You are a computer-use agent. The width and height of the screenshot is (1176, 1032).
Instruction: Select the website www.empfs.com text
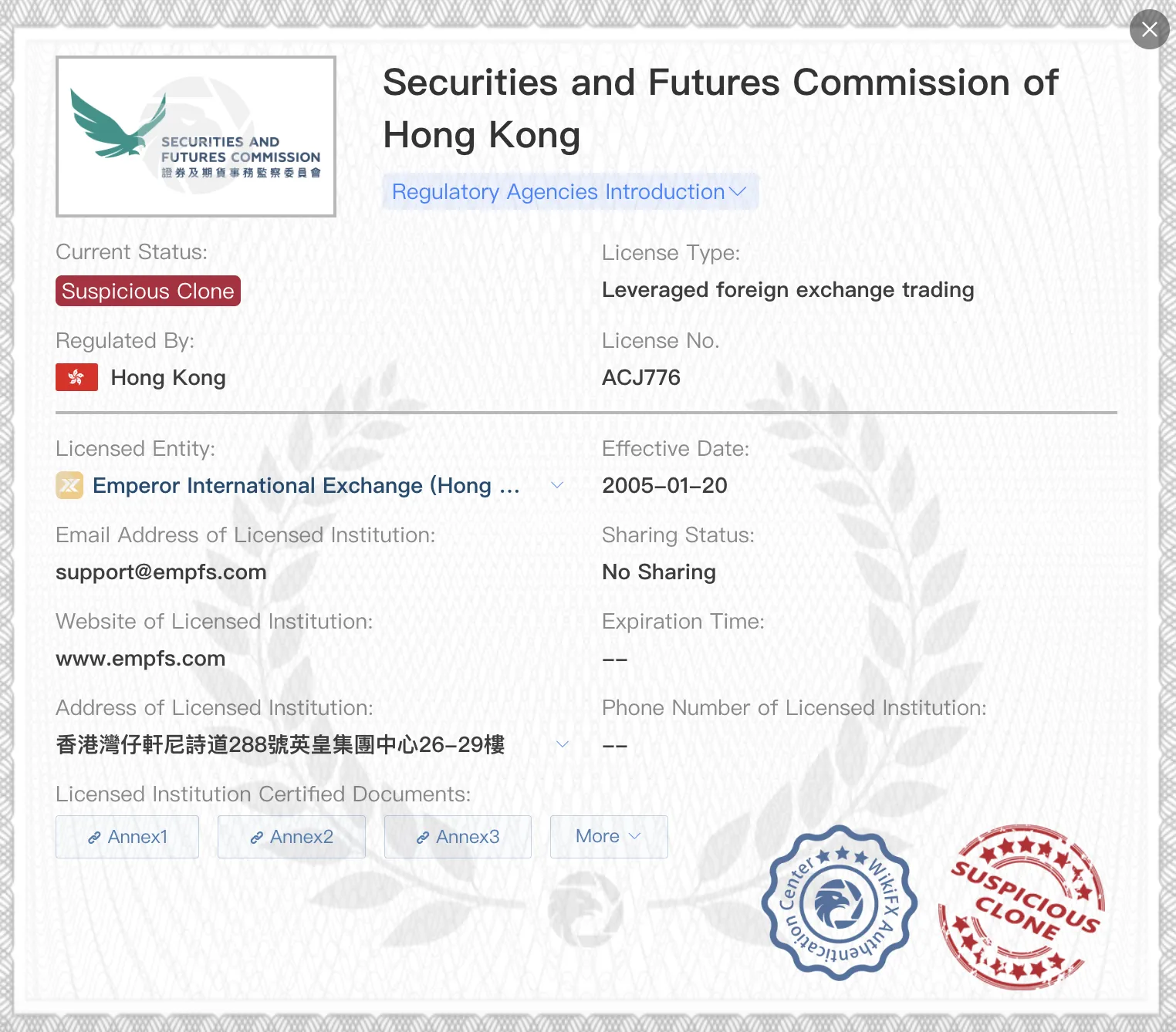coord(140,658)
